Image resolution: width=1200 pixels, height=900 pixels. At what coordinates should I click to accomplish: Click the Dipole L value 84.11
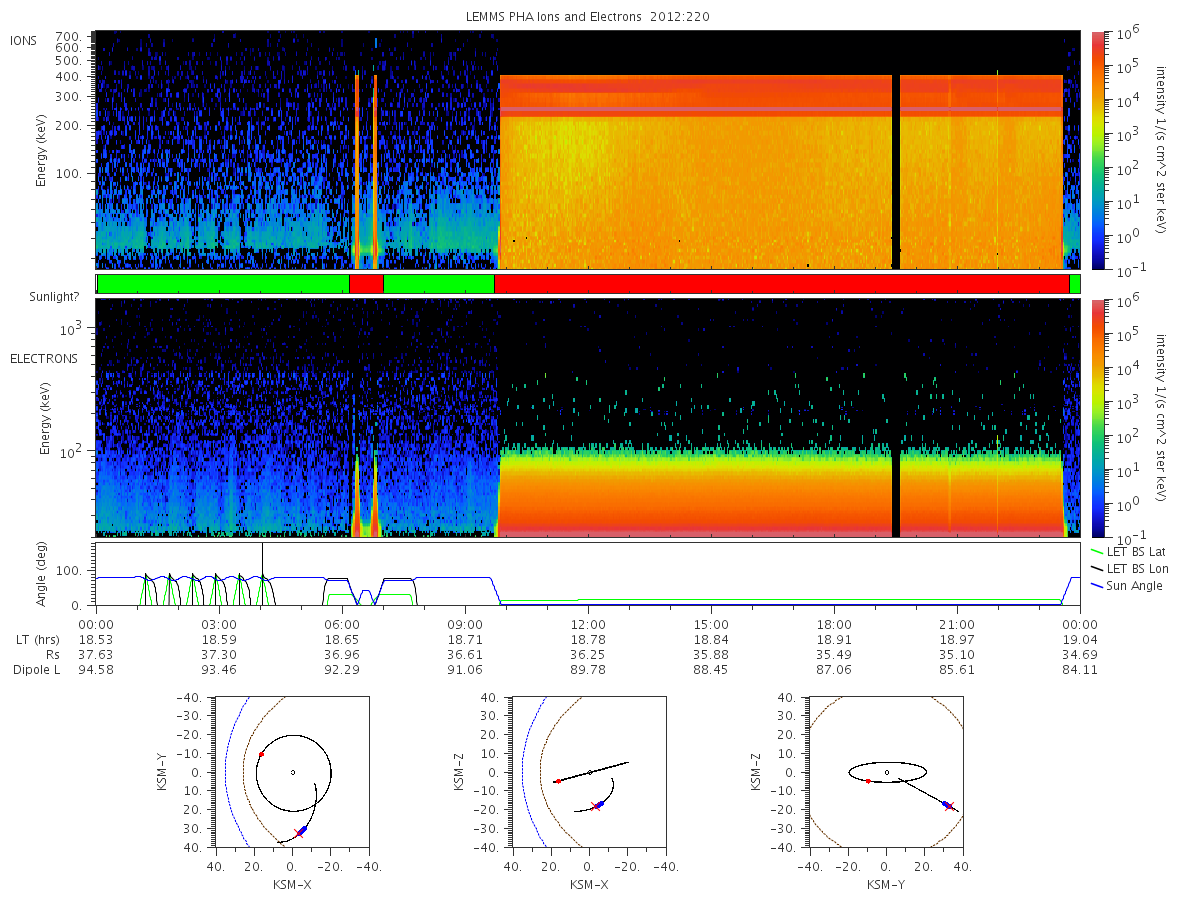point(1080,670)
